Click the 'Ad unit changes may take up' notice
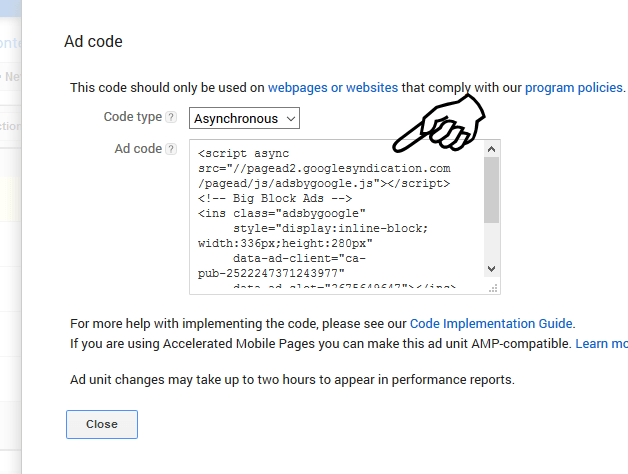The height and width of the screenshot is (474, 628). (292, 379)
